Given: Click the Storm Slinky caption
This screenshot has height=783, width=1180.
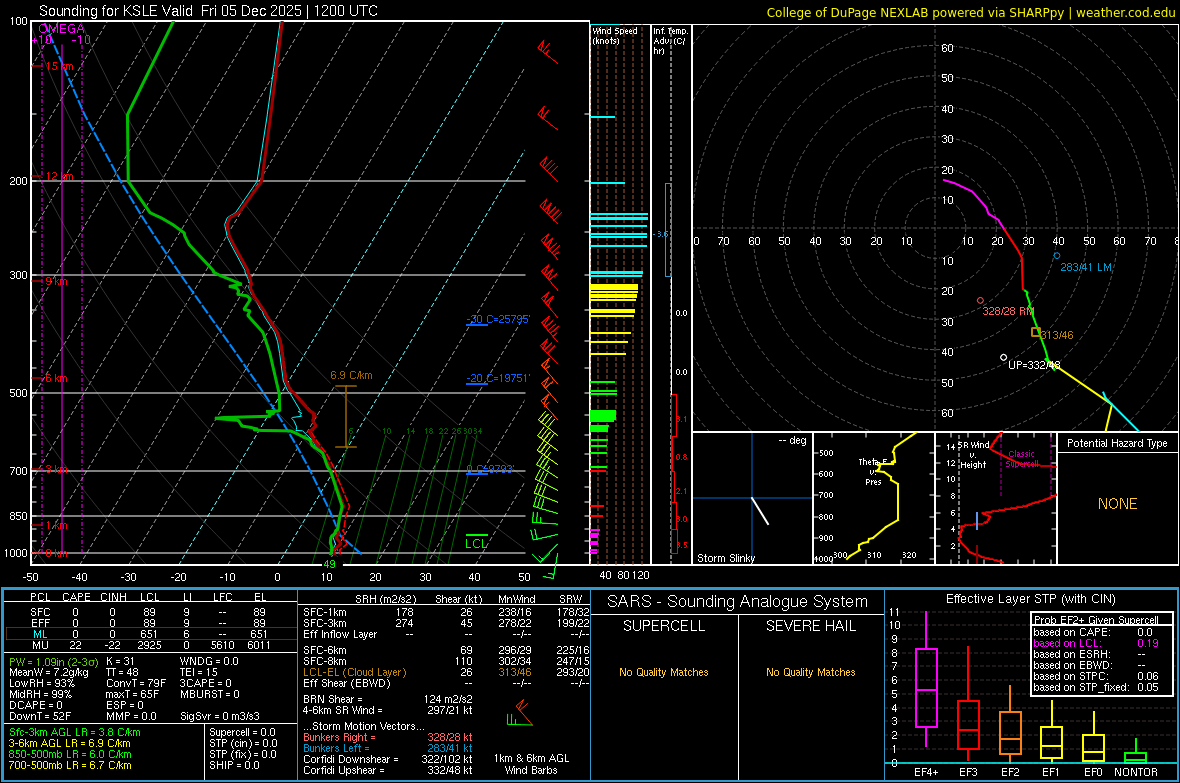Looking at the screenshot, I should tap(725, 558).
